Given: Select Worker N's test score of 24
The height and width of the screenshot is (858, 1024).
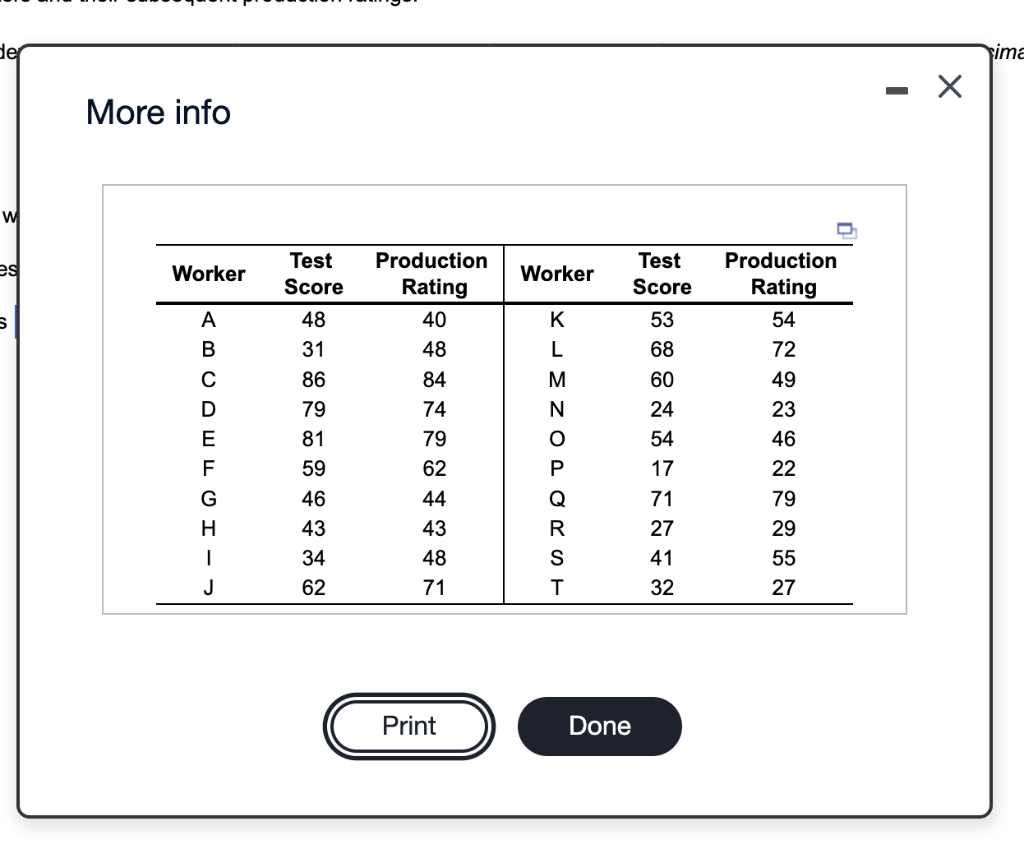Looking at the screenshot, I should coord(660,409).
